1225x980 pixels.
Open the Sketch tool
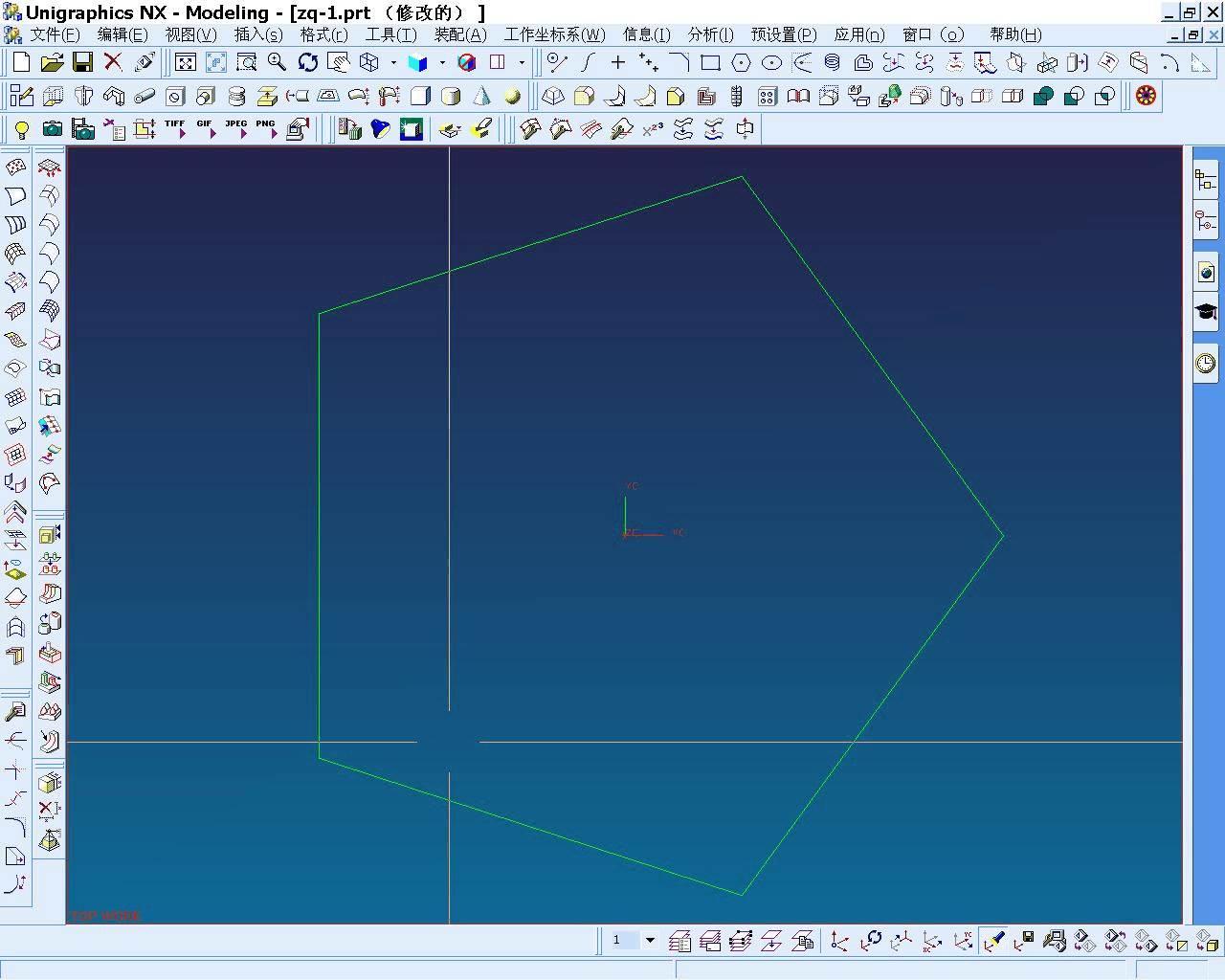pos(21,96)
